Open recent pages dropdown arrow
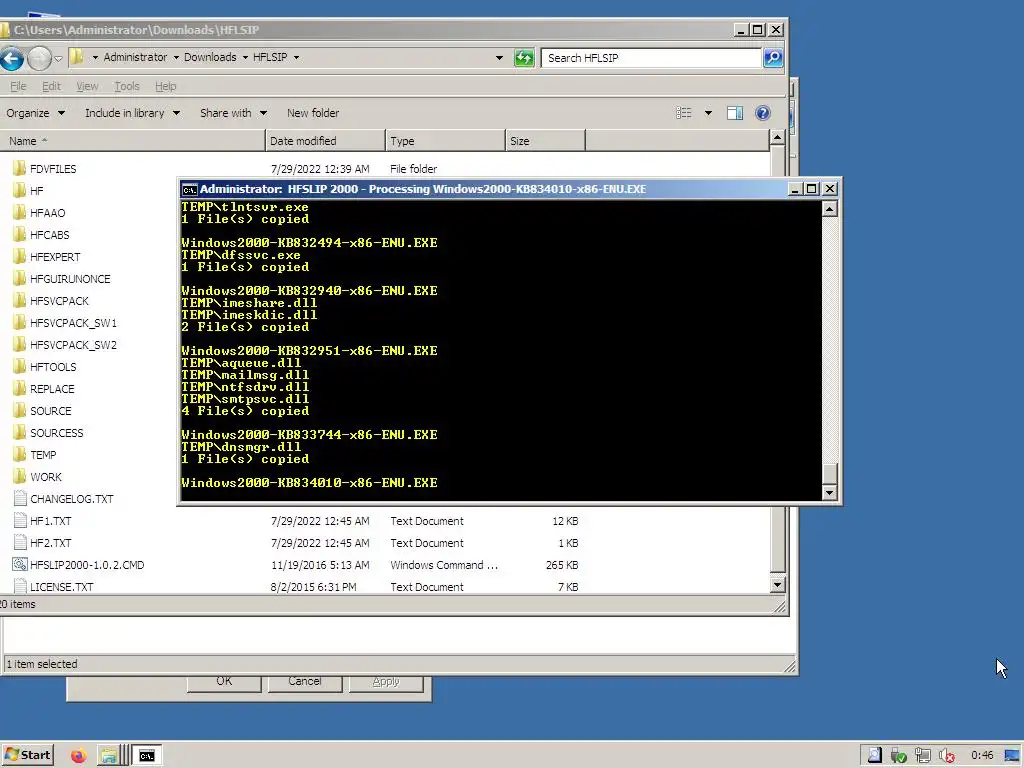This screenshot has width=1024, height=768. pyautogui.click(x=58, y=58)
